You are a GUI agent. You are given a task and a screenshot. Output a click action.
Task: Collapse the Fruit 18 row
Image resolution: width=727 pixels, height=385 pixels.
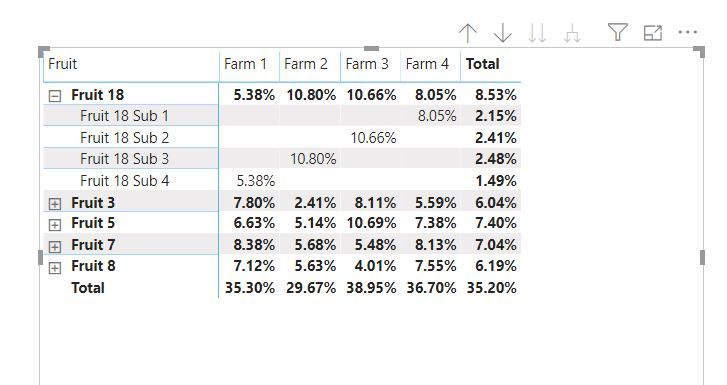[x=55, y=96]
